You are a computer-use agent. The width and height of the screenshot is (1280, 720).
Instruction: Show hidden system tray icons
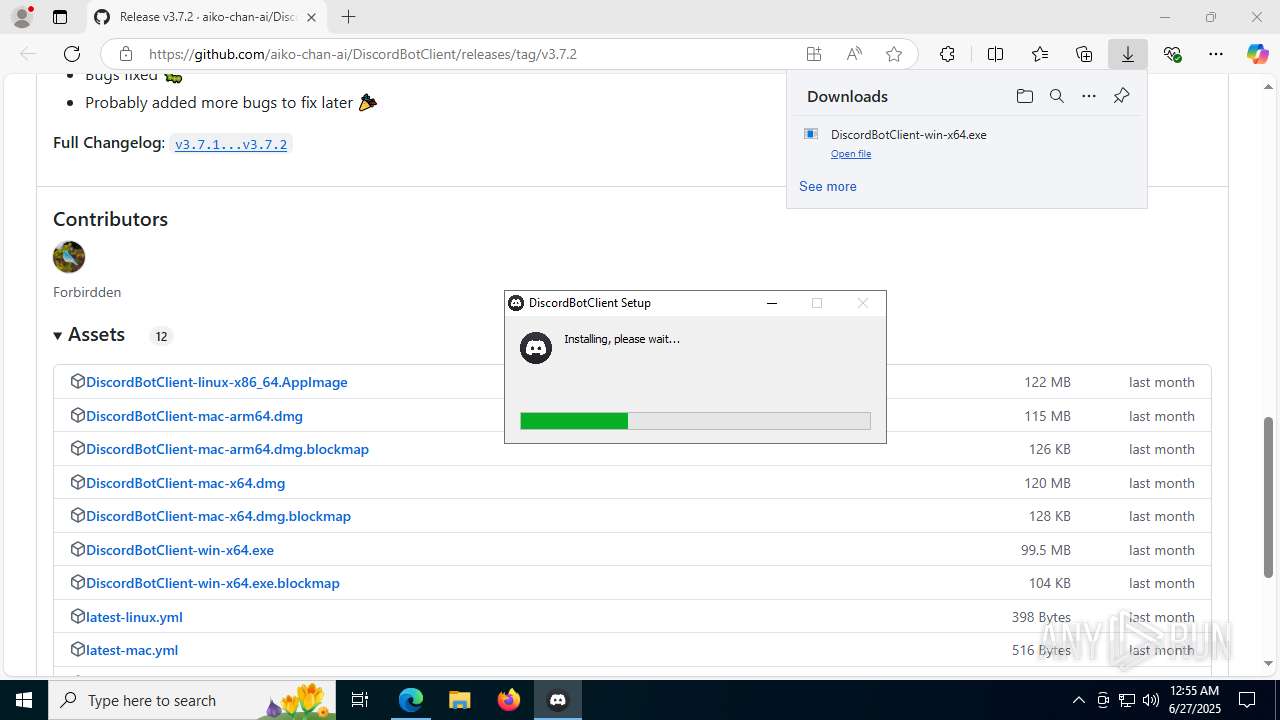coord(1078,700)
